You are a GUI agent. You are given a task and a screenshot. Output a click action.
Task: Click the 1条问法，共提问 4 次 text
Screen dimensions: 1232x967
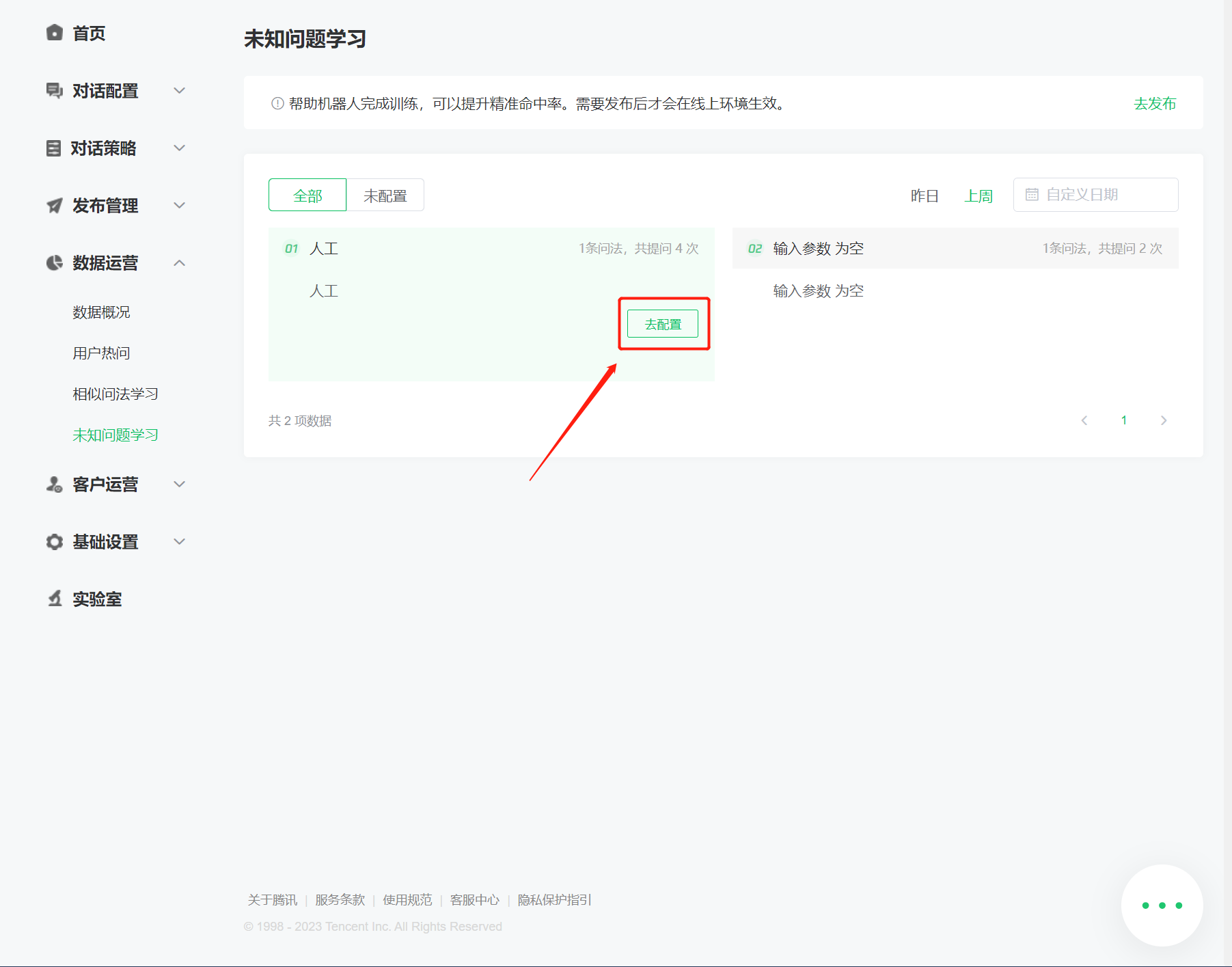pos(639,248)
